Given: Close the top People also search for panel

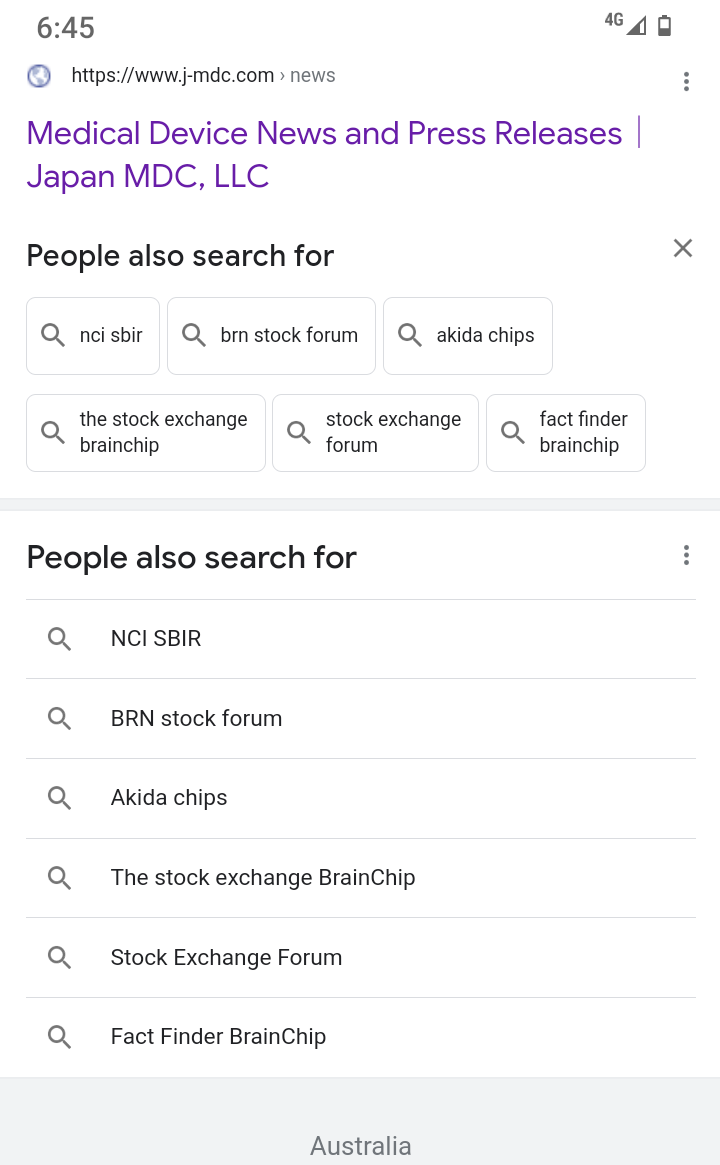Looking at the screenshot, I should tap(683, 248).
